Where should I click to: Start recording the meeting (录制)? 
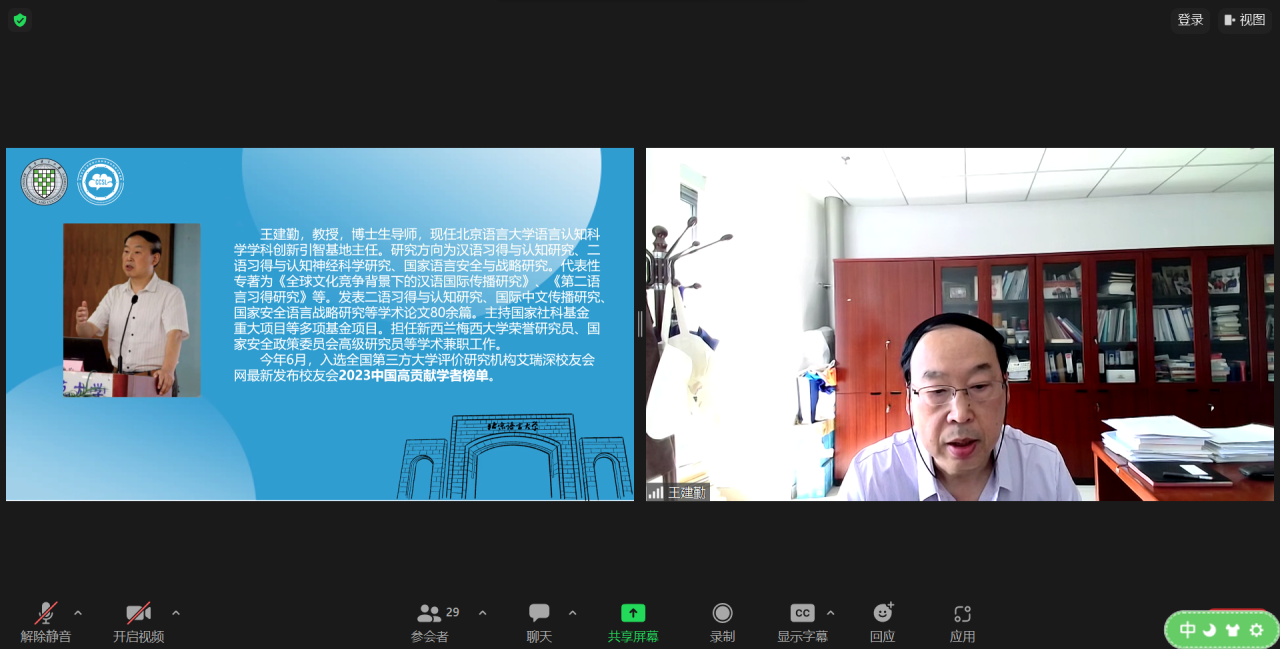(722, 621)
